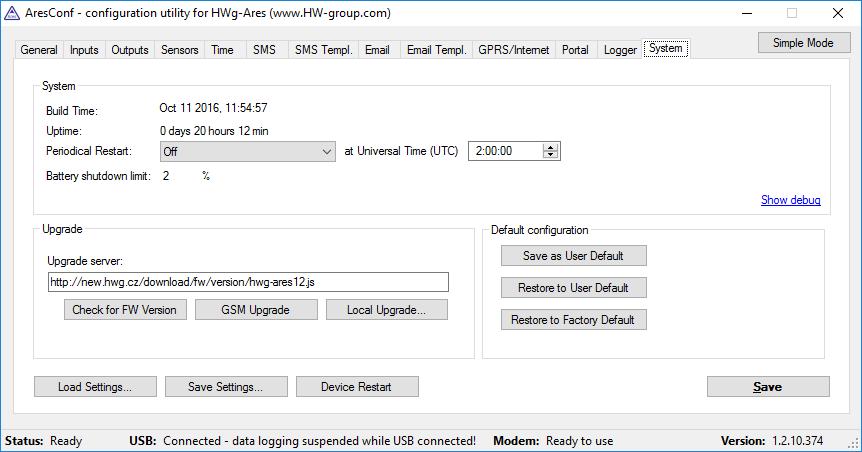
Task: Open the Portal tab
Action: click(x=575, y=50)
